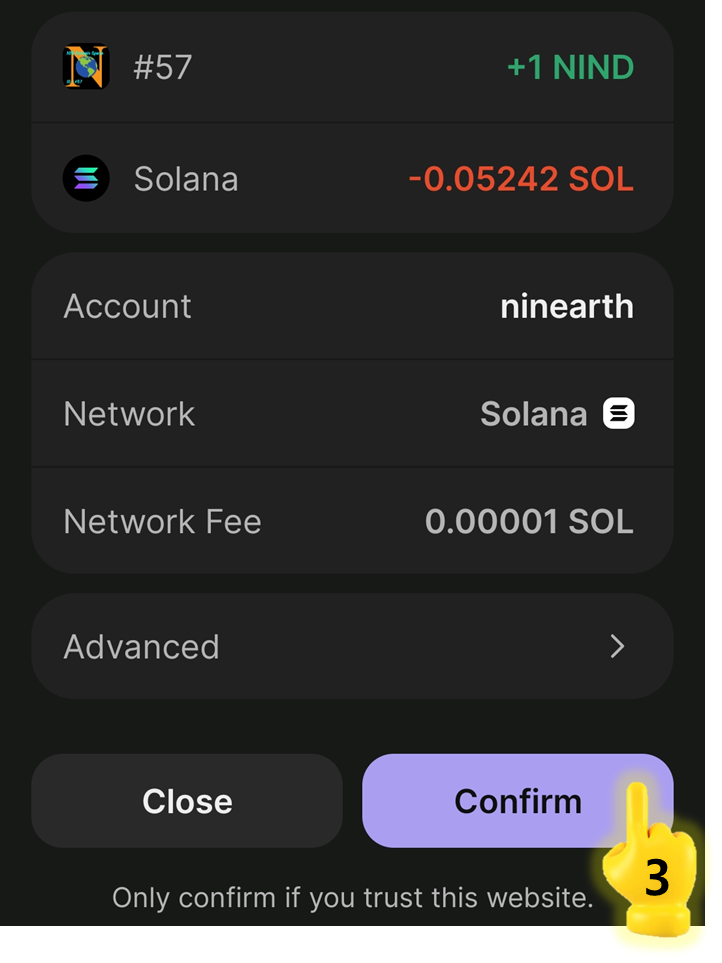The width and height of the screenshot is (722, 963).
Task: Click the Solana asset name label
Action: click(x=186, y=179)
